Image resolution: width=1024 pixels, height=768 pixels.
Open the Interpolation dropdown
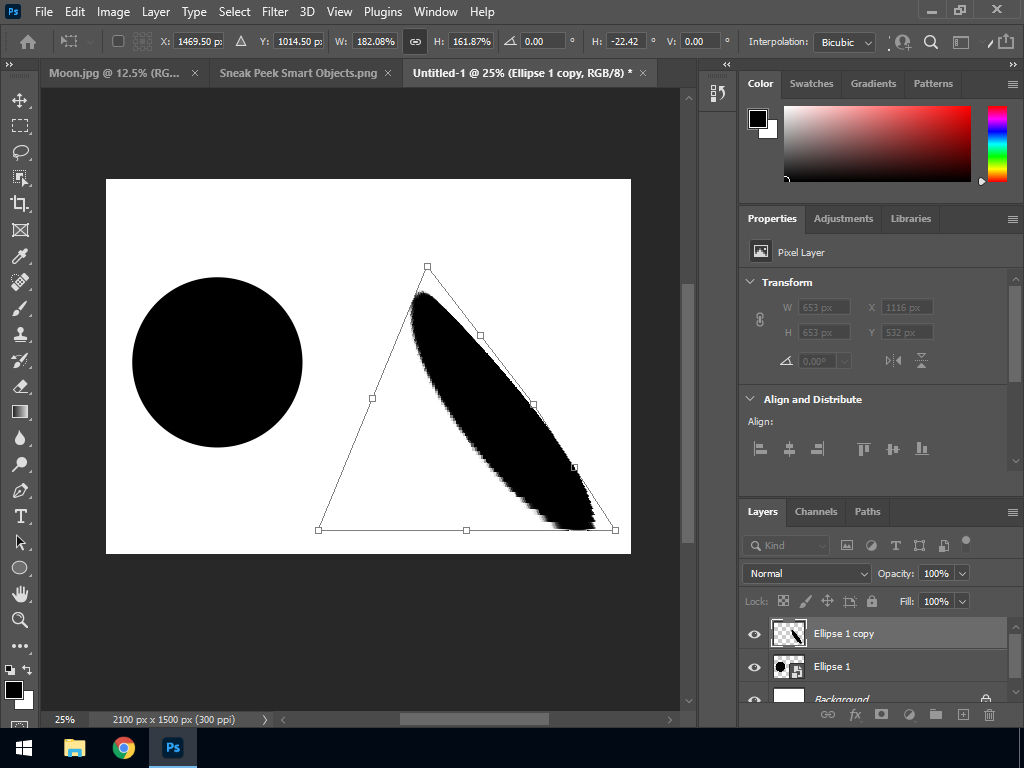(x=846, y=42)
